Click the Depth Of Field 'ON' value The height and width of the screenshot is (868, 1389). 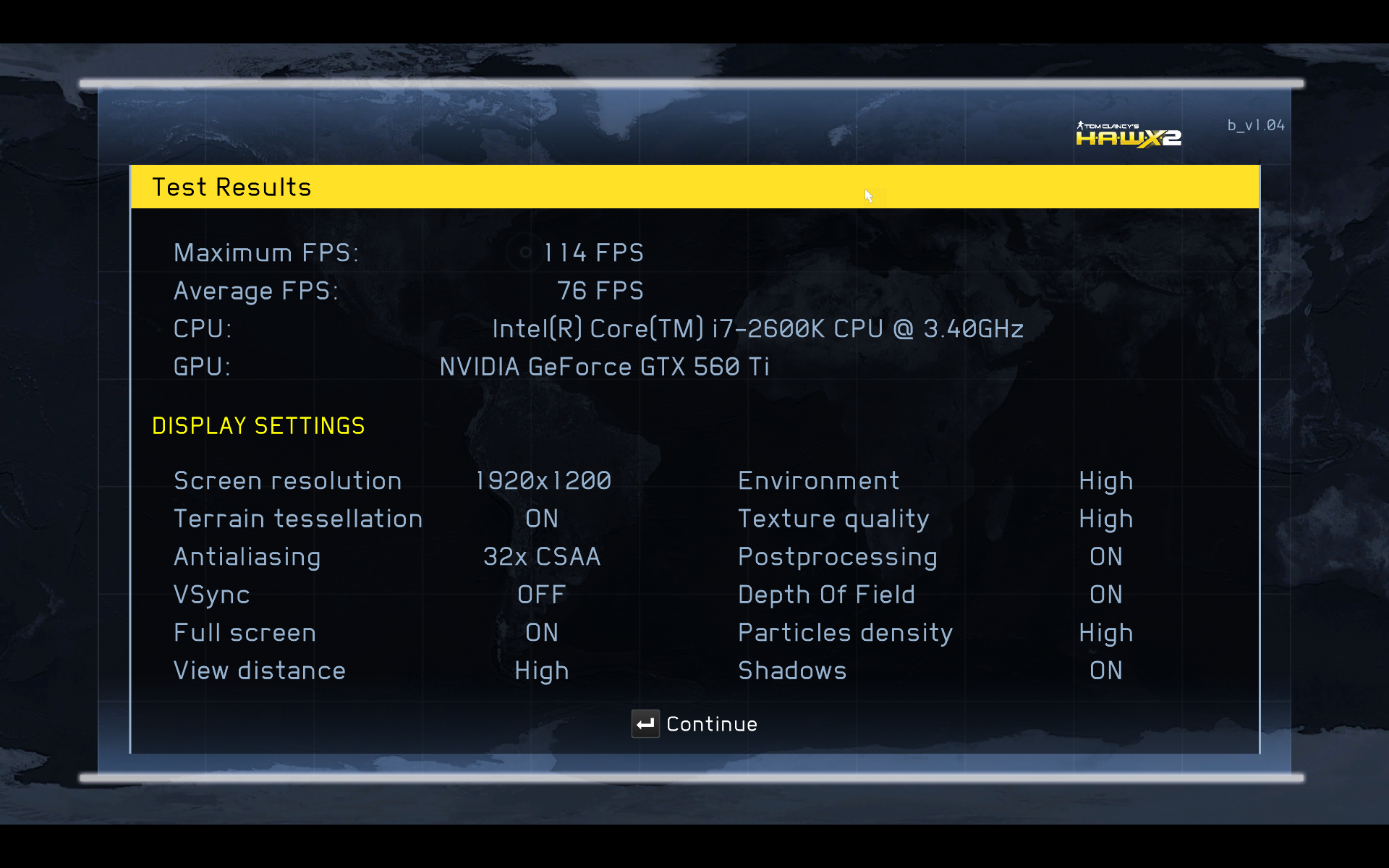(x=1106, y=595)
